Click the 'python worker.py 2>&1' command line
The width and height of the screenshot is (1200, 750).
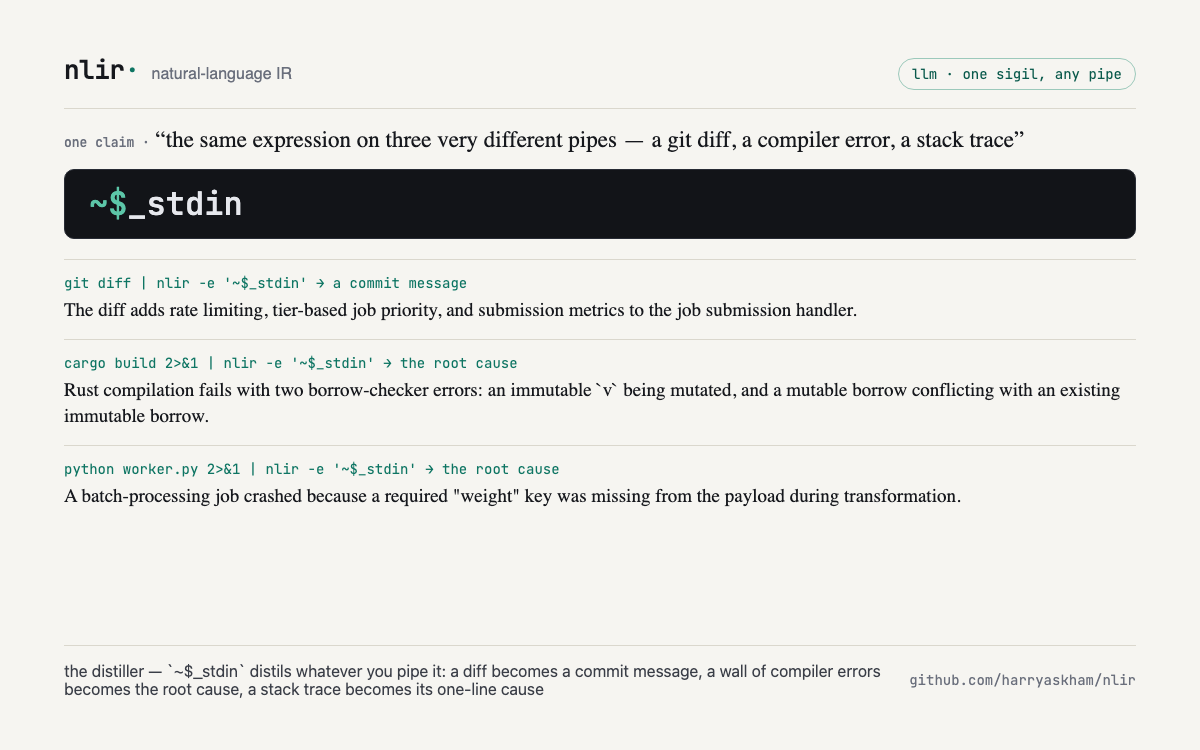click(311, 469)
